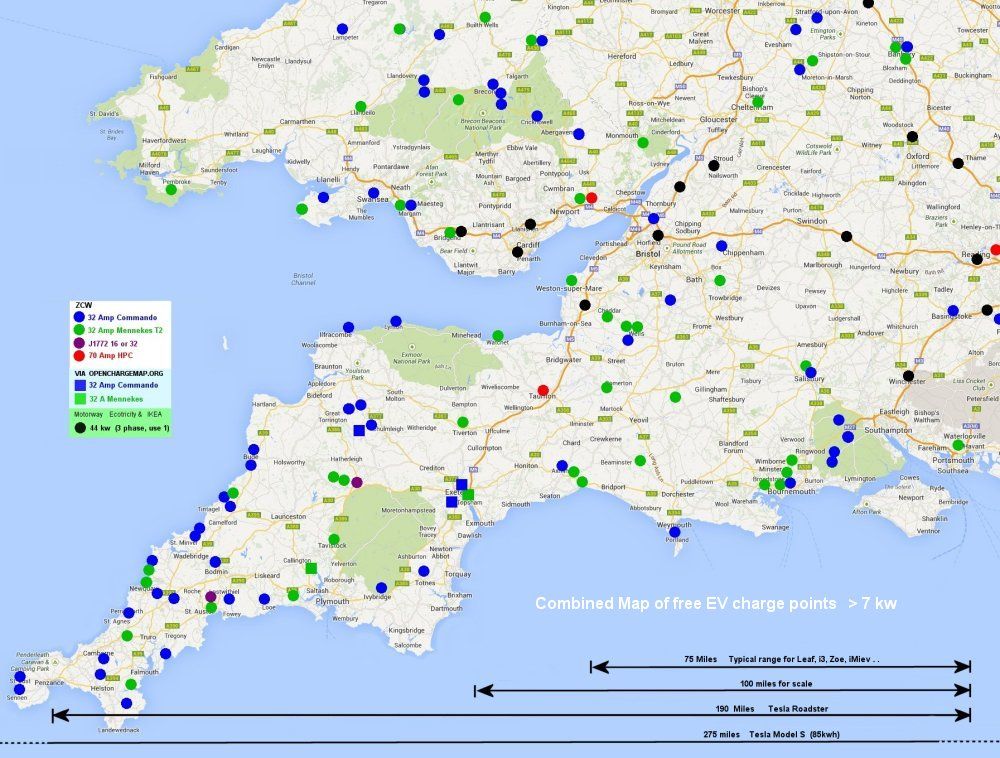
Task: Select the Bournemouth town label
Action: (791, 492)
